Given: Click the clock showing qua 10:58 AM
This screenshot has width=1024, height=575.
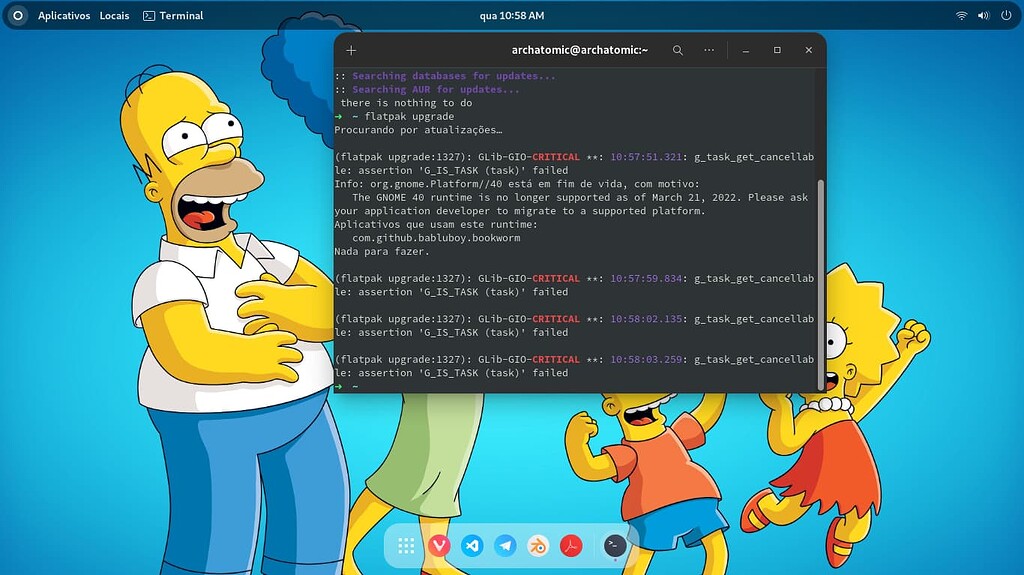Looking at the screenshot, I should pos(512,16).
